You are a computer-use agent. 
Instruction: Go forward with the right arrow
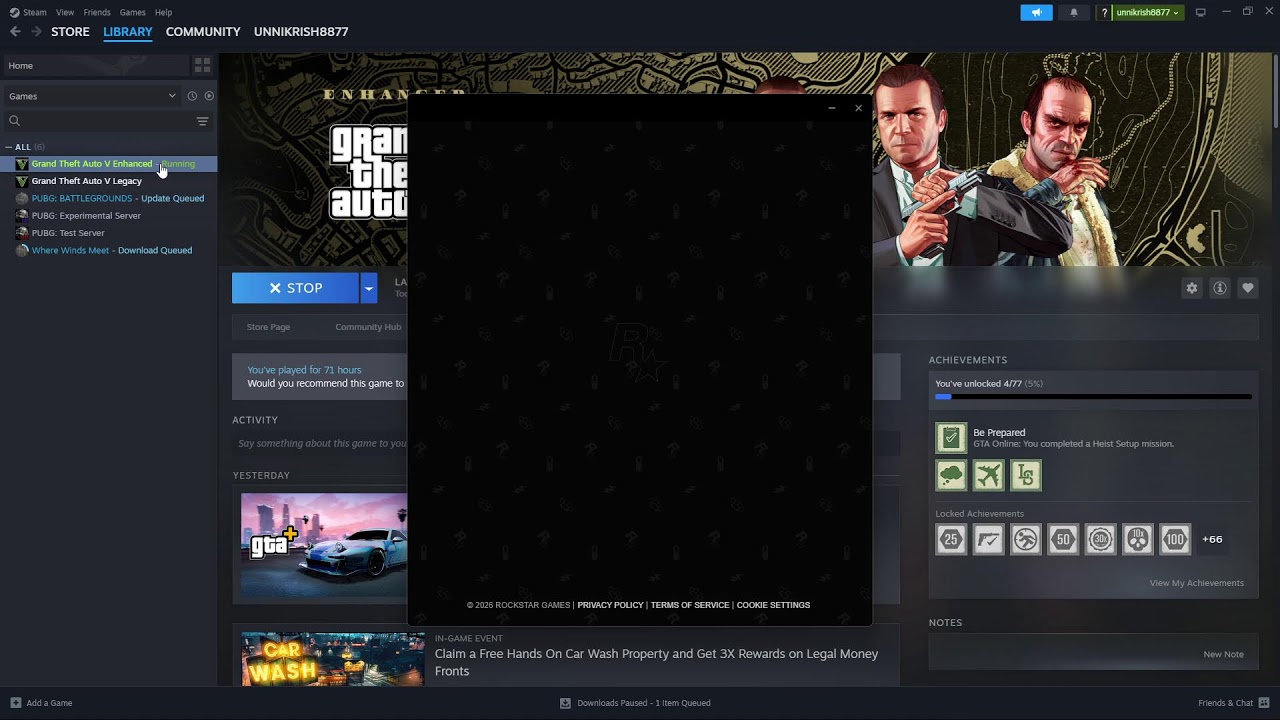coord(36,32)
